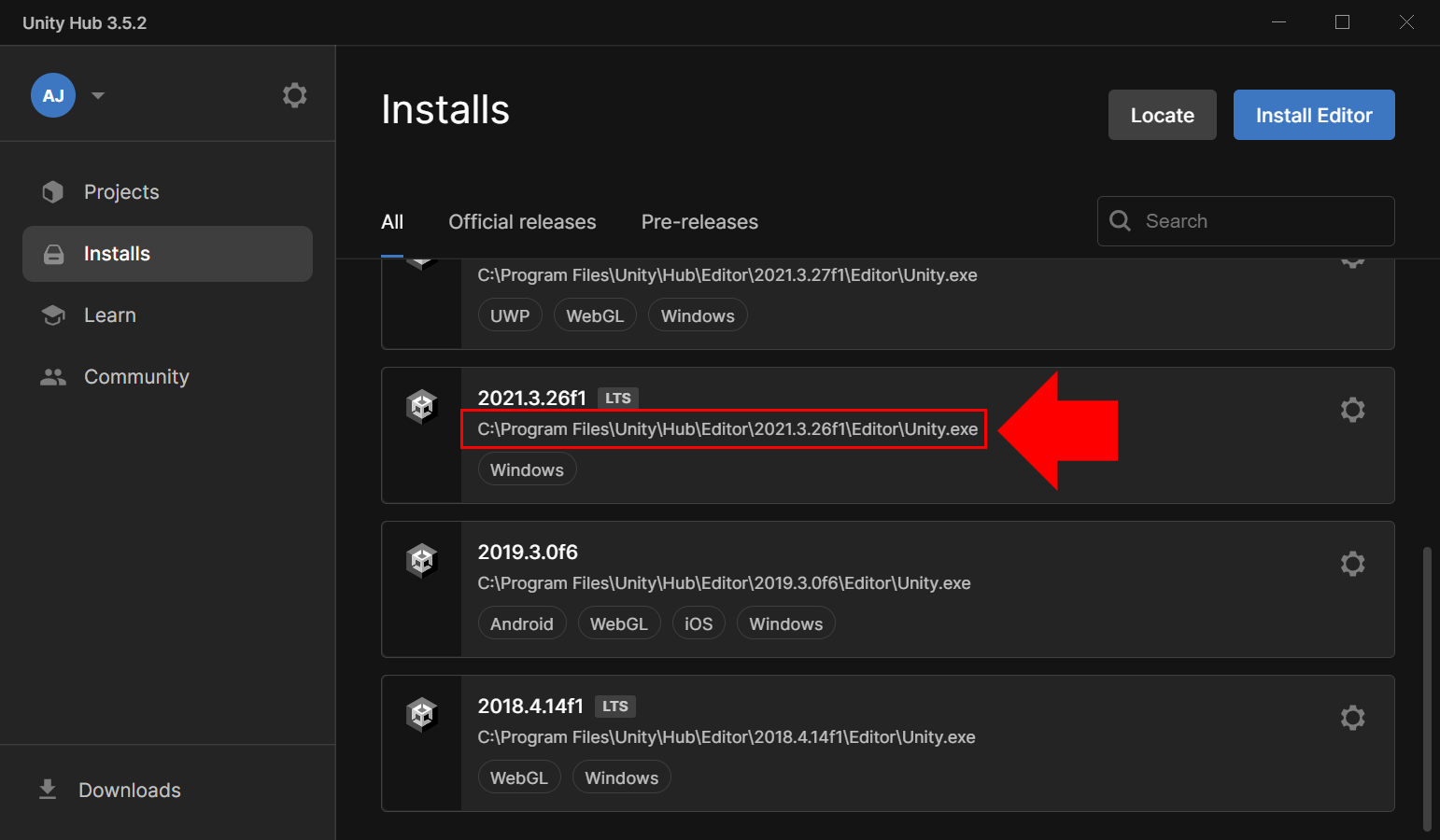Click the iOS tag under 2019.3.0f6
The image size is (1440, 840).
click(x=699, y=623)
